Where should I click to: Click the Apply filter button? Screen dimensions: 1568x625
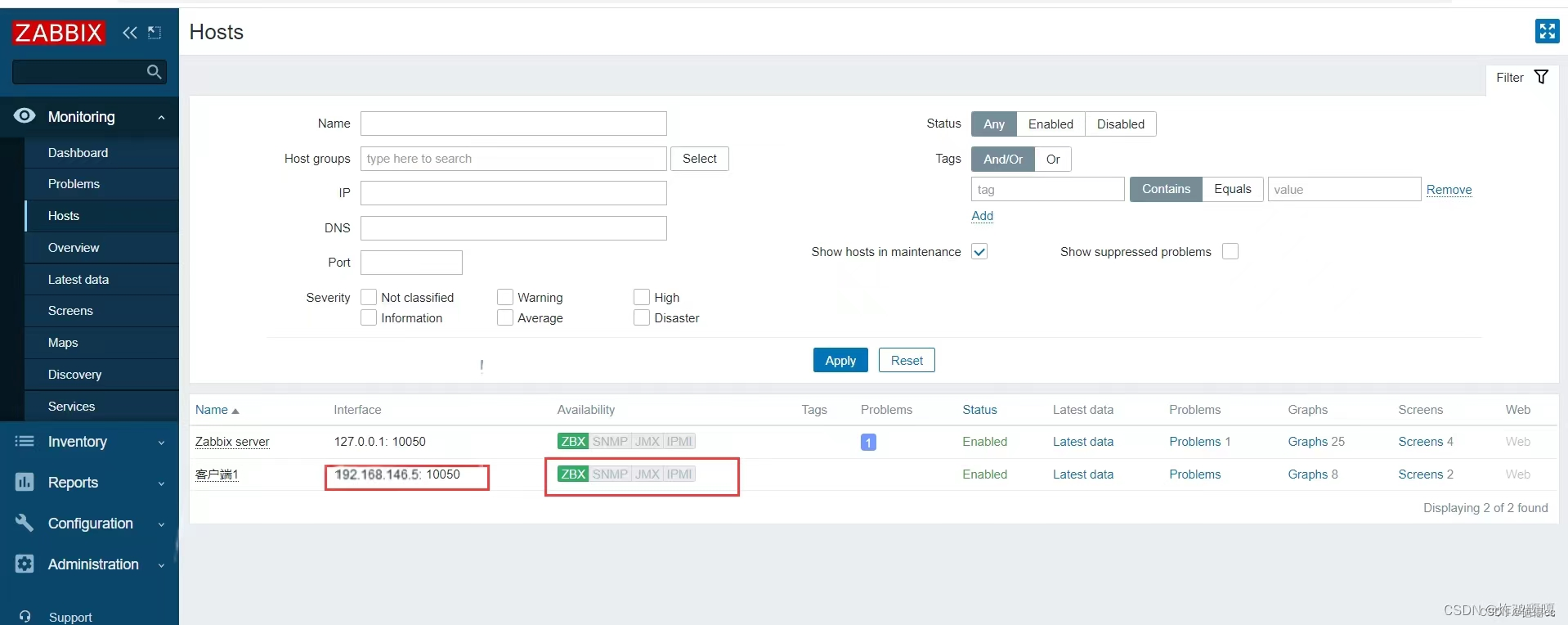click(x=840, y=360)
